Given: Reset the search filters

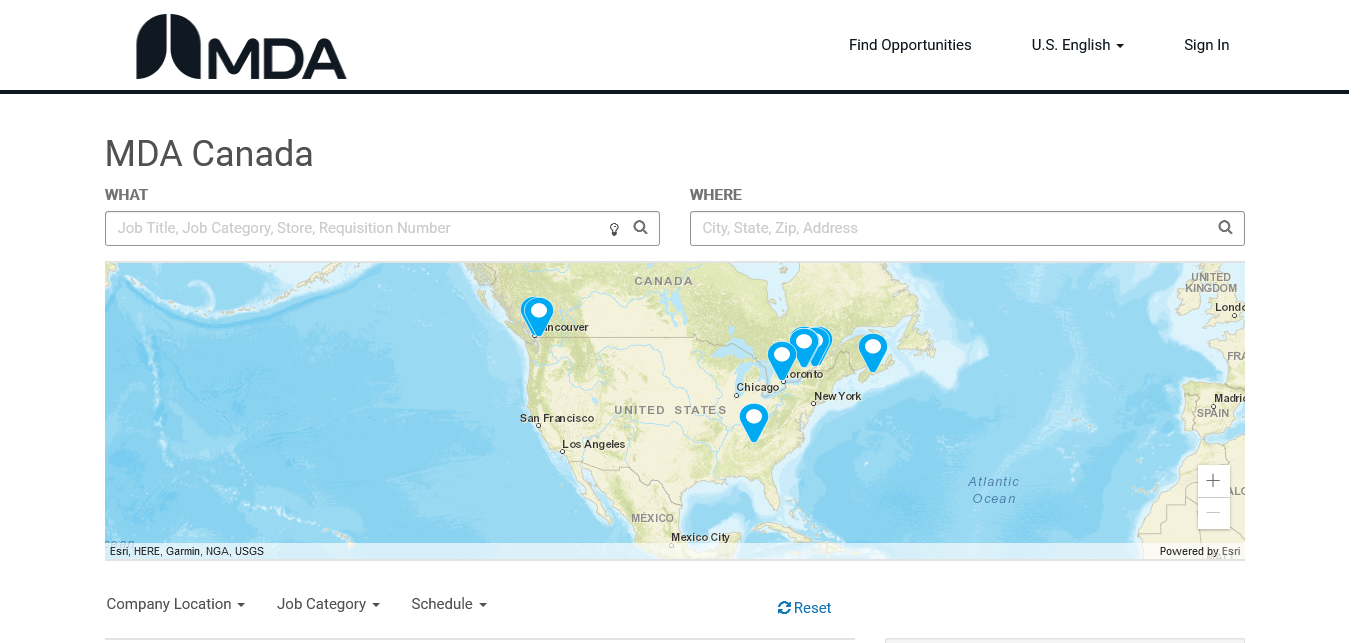Looking at the screenshot, I should 804,608.
